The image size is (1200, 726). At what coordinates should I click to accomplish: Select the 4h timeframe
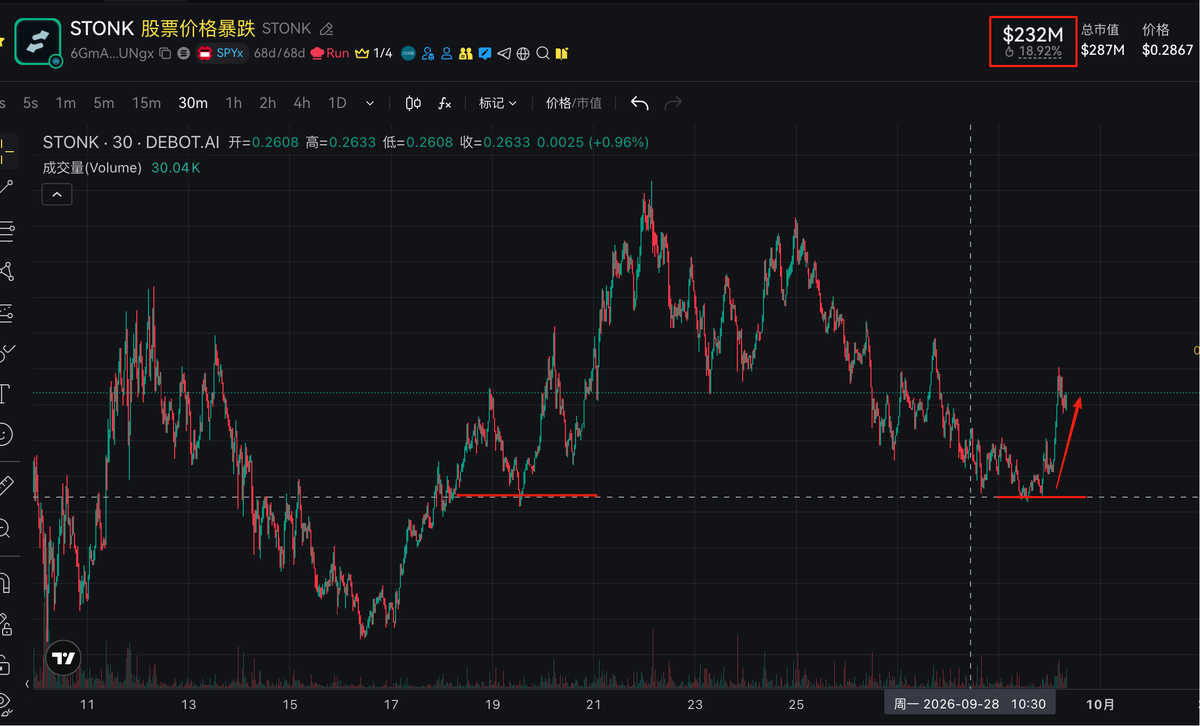[x=301, y=103]
